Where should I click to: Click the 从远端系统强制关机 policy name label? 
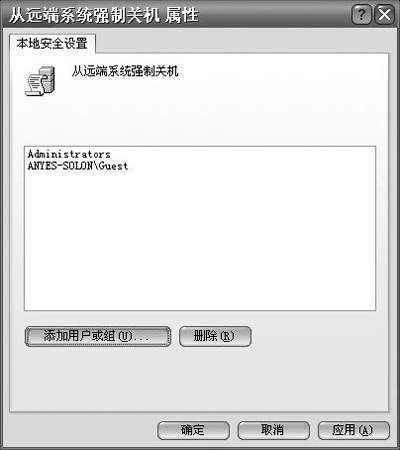(125, 71)
